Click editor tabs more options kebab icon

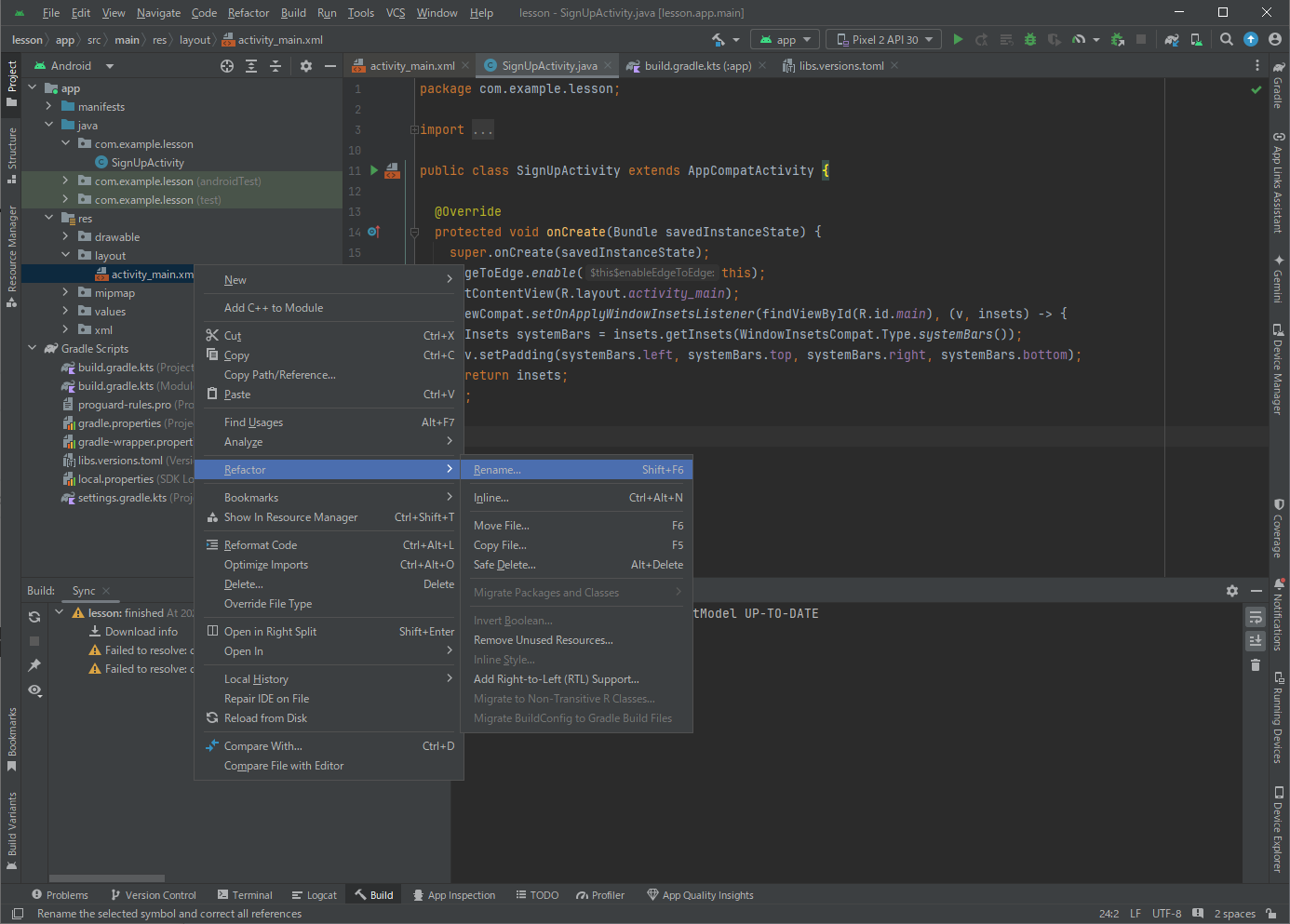(x=1256, y=66)
